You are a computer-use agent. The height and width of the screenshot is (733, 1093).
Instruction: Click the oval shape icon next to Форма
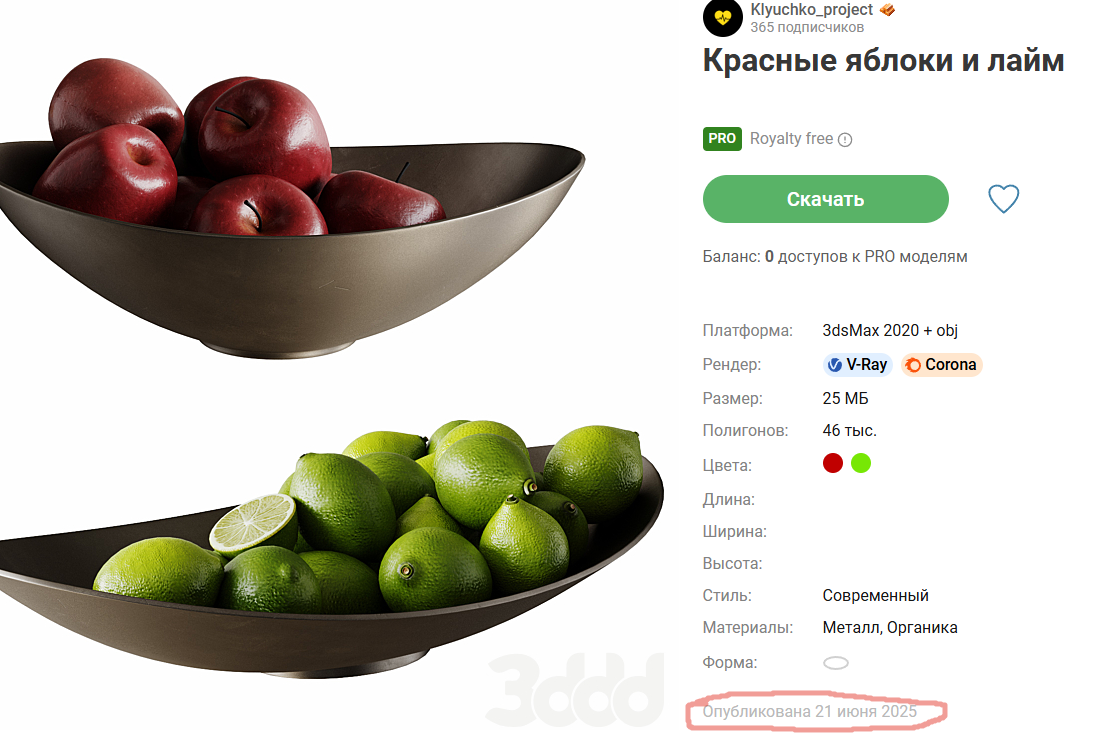(x=835, y=663)
